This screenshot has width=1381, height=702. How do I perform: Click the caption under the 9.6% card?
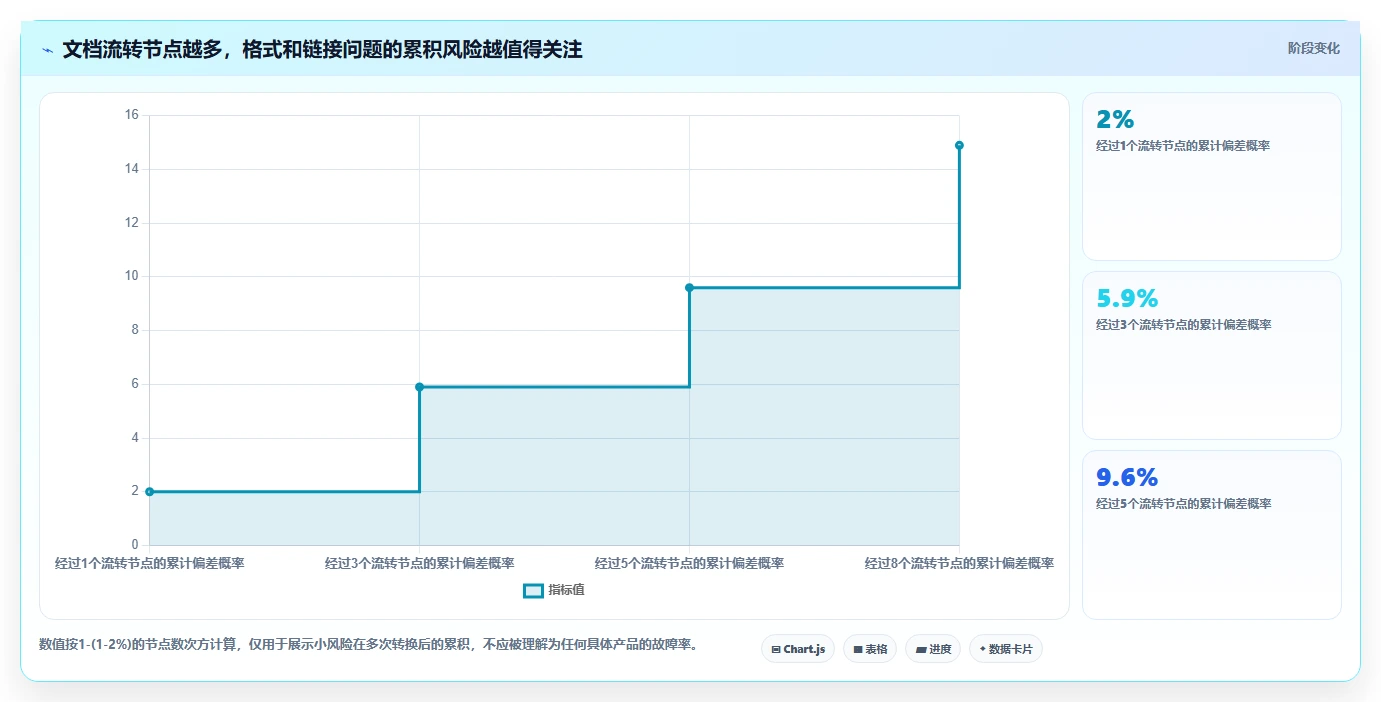1183,504
